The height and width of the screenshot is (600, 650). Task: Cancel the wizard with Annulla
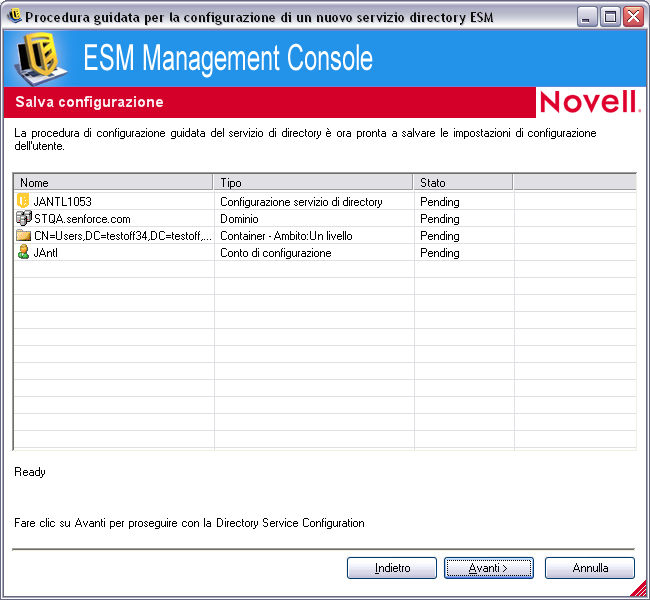[x=590, y=568]
